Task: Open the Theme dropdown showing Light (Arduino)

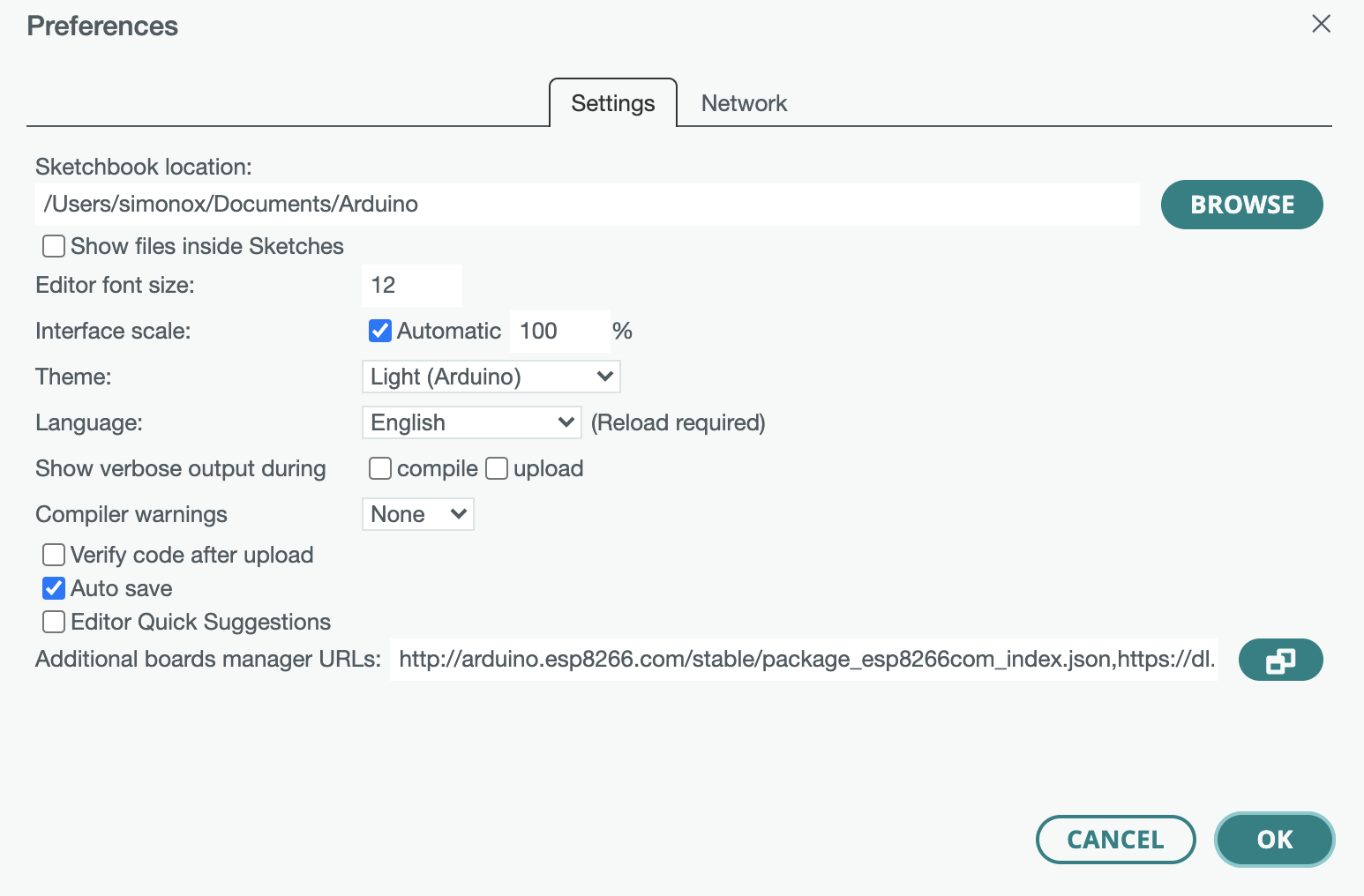Action: (491, 377)
